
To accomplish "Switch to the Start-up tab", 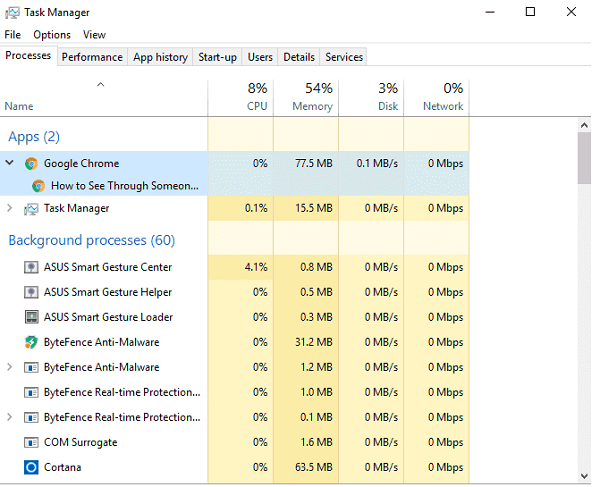I will tap(217, 57).
